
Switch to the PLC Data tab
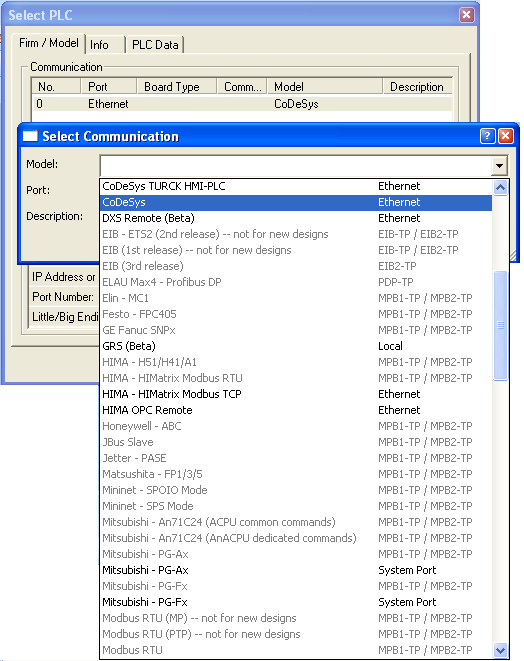point(155,45)
